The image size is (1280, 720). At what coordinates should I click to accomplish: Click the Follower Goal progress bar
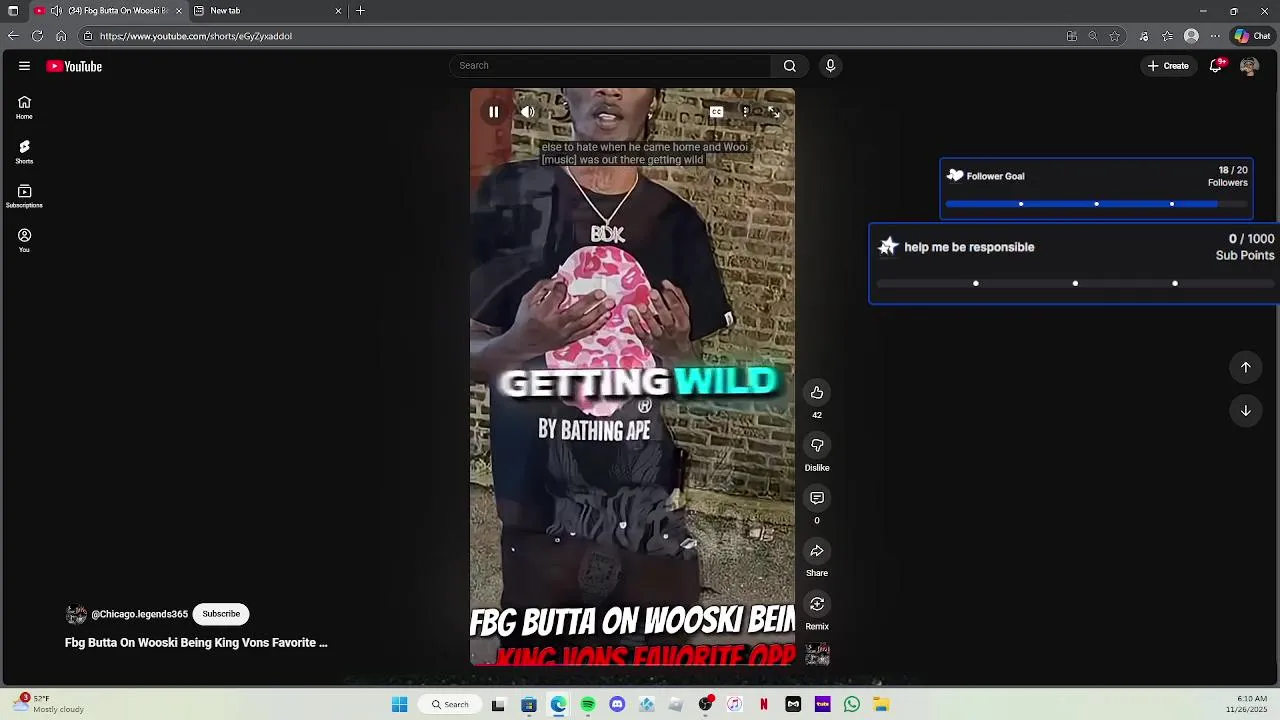click(1096, 204)
